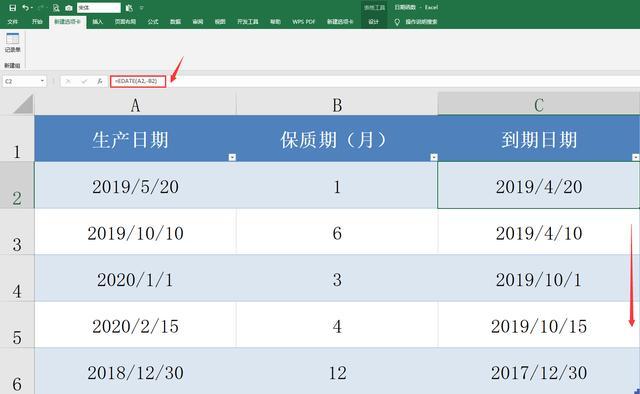Screen dimensions: 640x394
Task: Select cell with 2019/10/15
Action: (x=539, y=325)
